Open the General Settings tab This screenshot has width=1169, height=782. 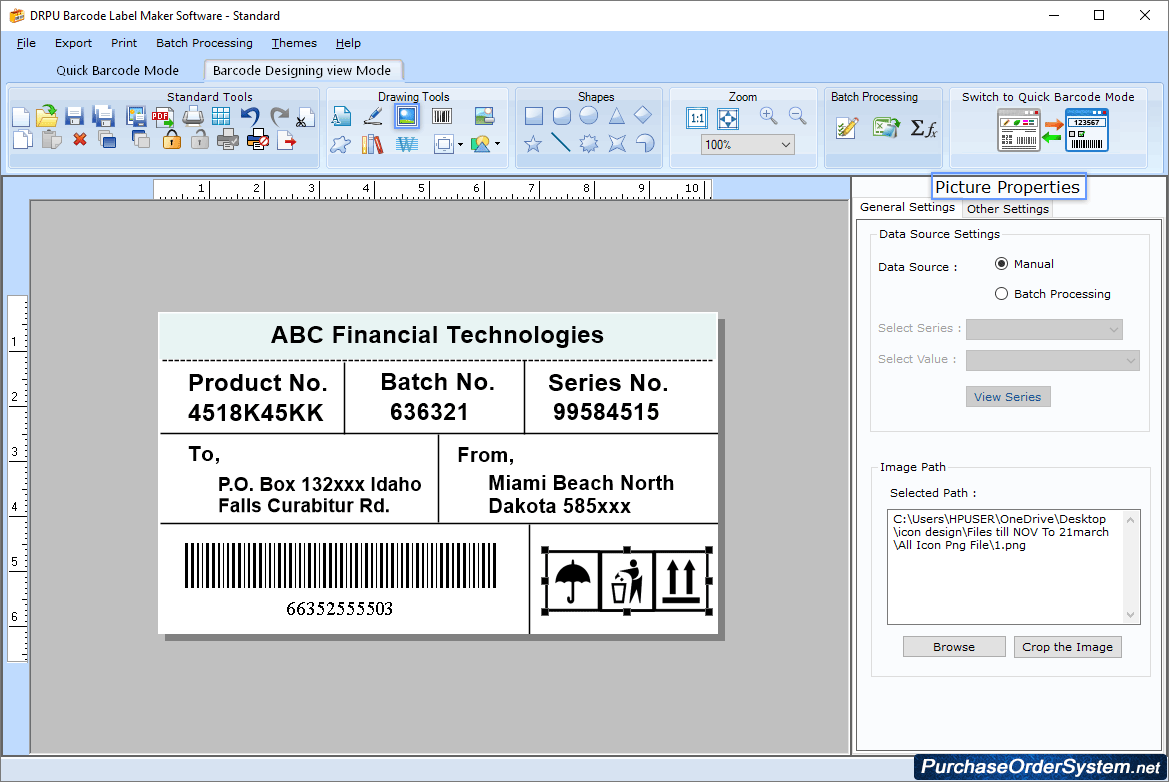tap(907, 207)
